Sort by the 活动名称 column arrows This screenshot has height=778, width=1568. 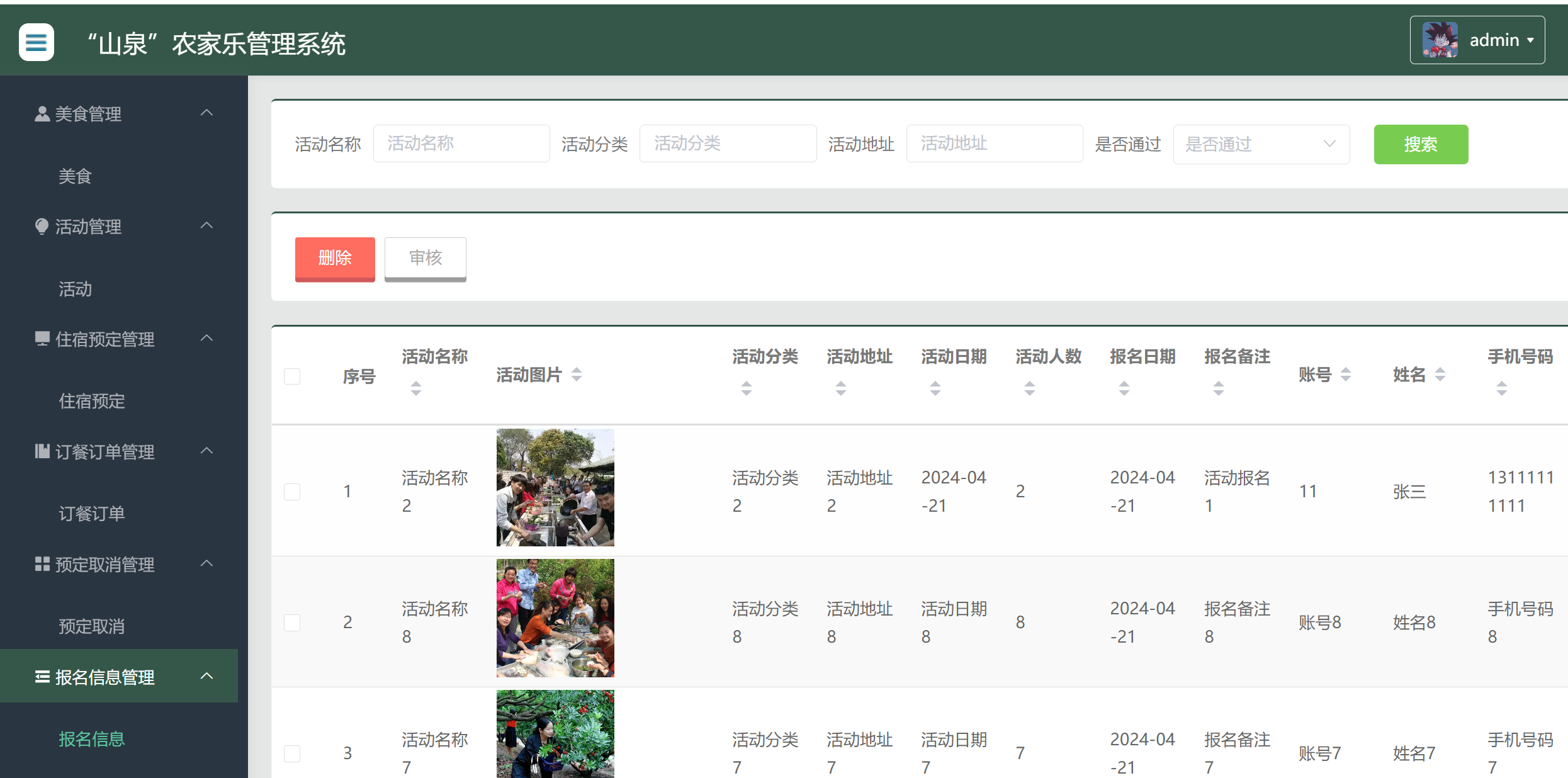(x=416, y=388)
